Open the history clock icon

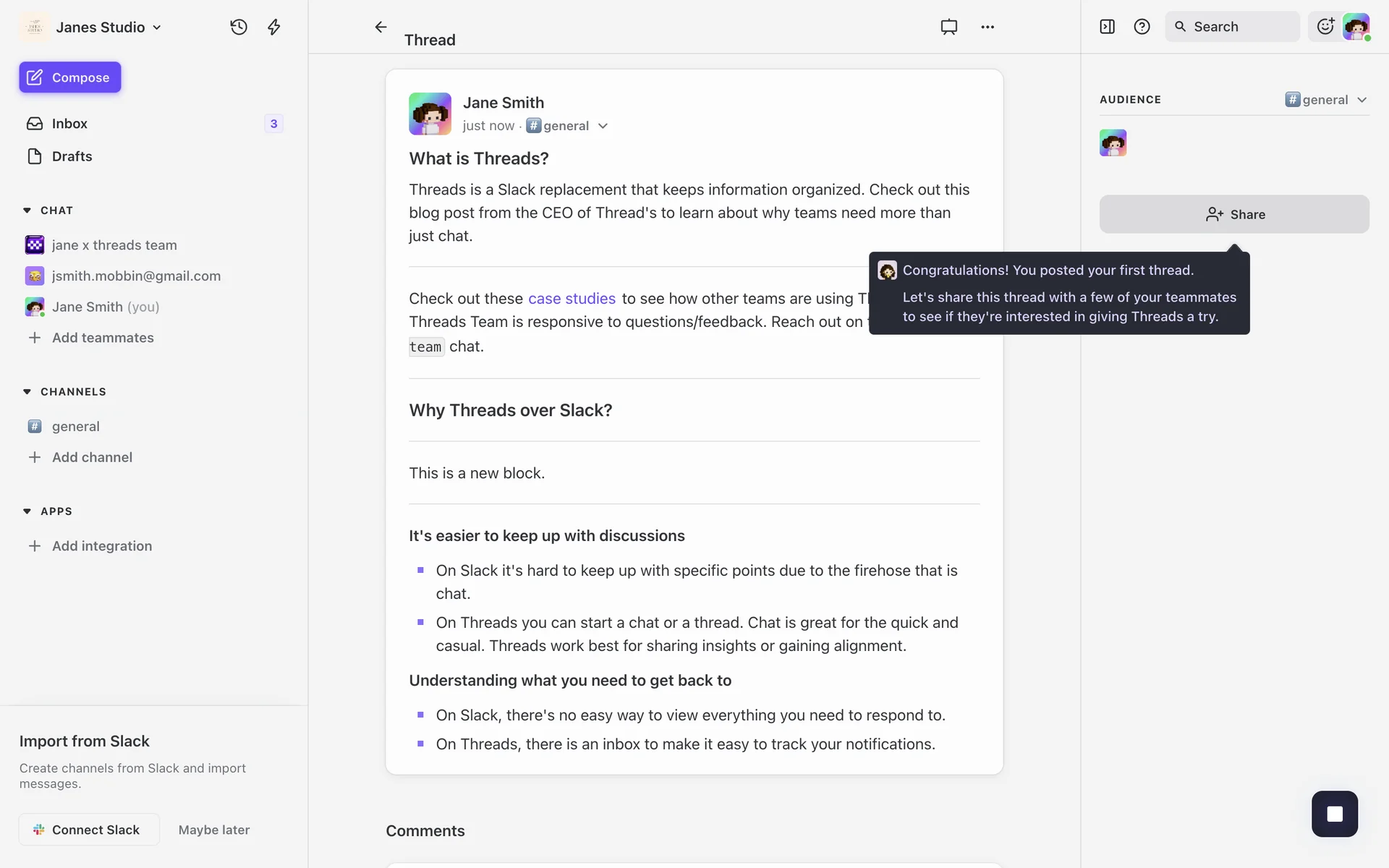click(x=239, y=27)
